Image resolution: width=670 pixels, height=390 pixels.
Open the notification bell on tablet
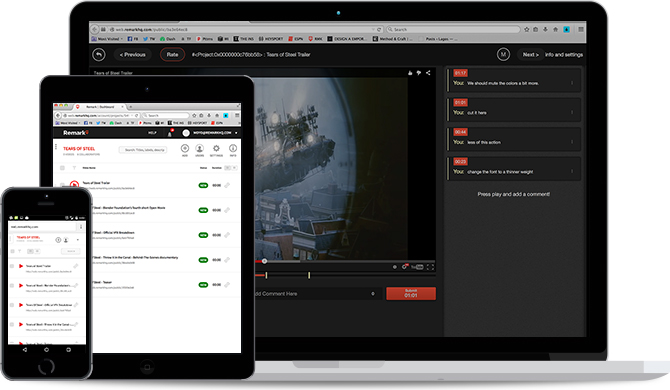click(x=170, y=133)
